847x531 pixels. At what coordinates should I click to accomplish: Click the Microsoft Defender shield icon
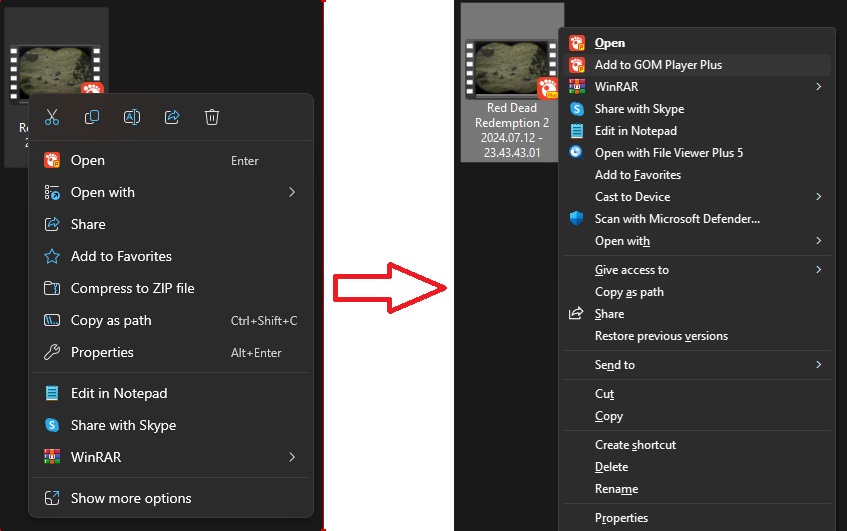[576, 218]
